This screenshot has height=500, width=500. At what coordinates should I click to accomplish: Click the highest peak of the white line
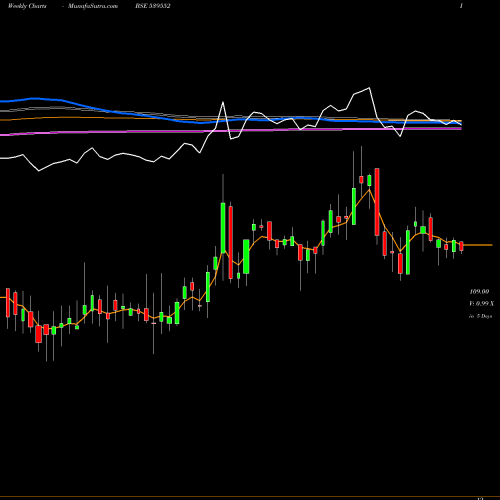point(369,88)
